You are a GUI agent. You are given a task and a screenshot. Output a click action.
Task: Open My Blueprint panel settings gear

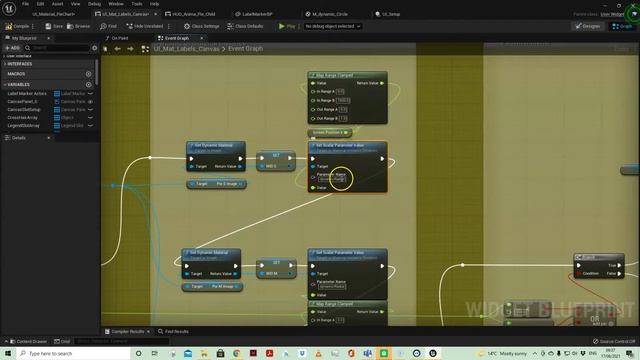coord(95,48)
